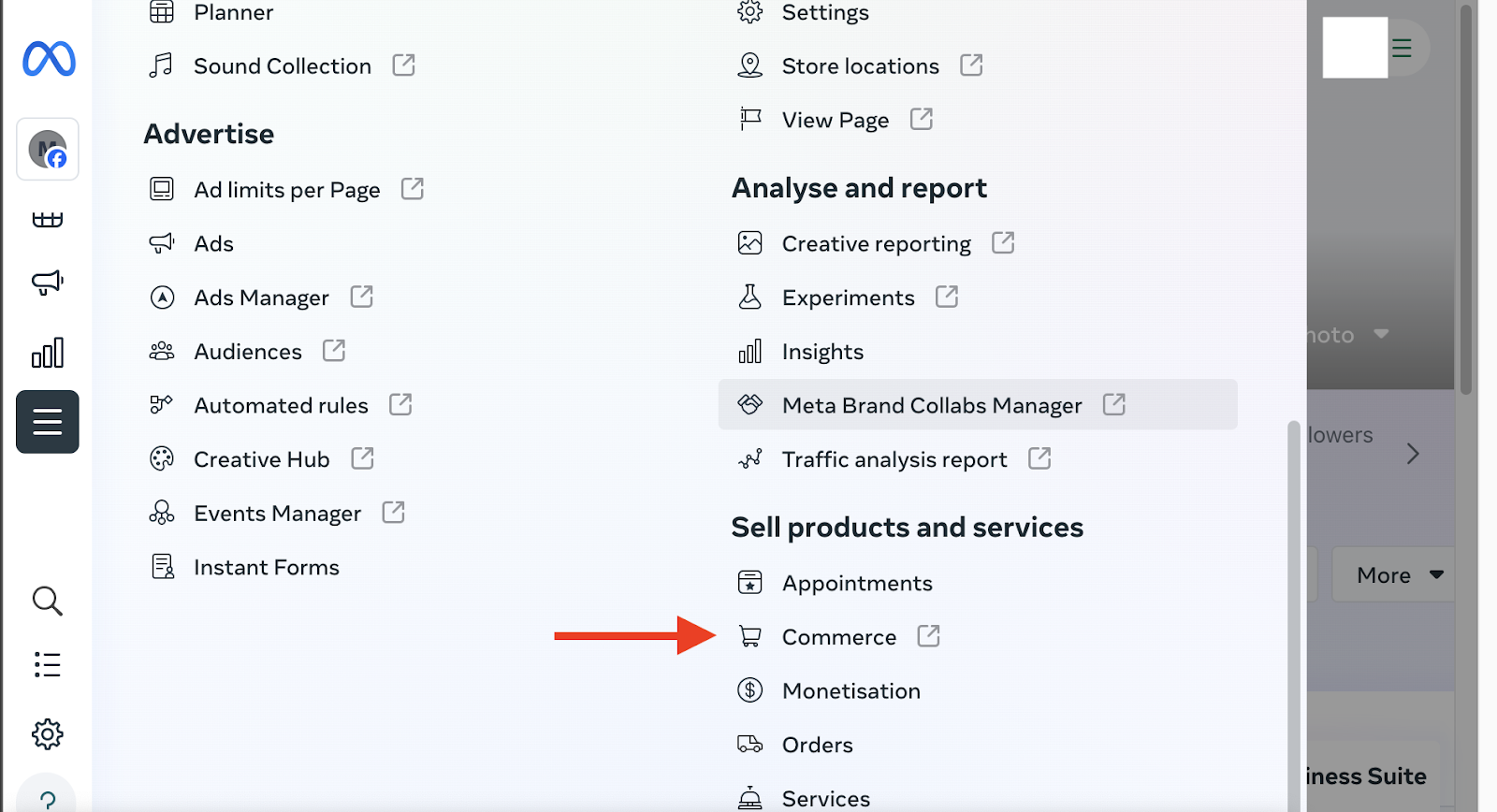
Task: Click the Traffic analysis report graph icon
Action: point(750,459)
